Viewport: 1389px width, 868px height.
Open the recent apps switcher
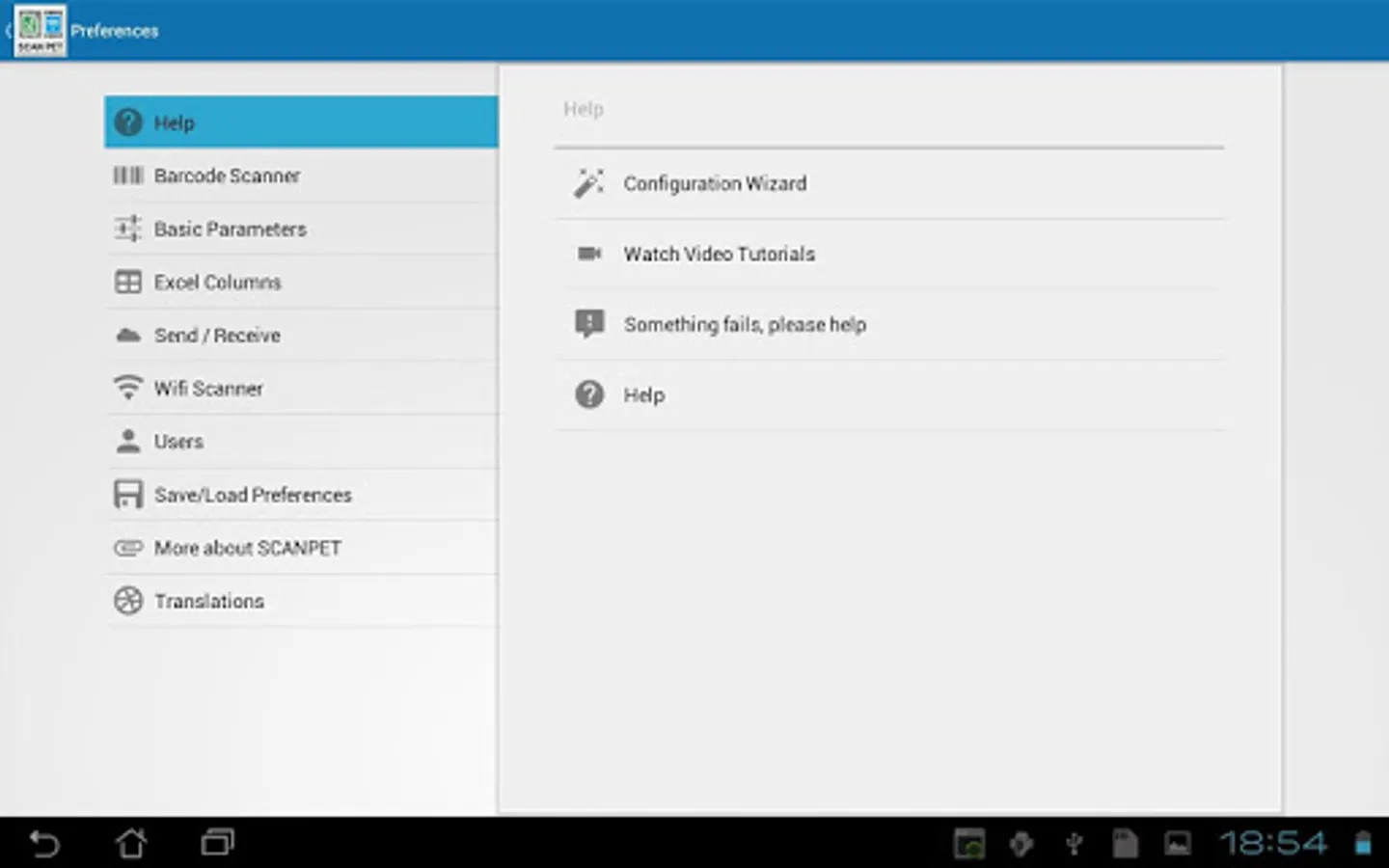tap(217, 844)
